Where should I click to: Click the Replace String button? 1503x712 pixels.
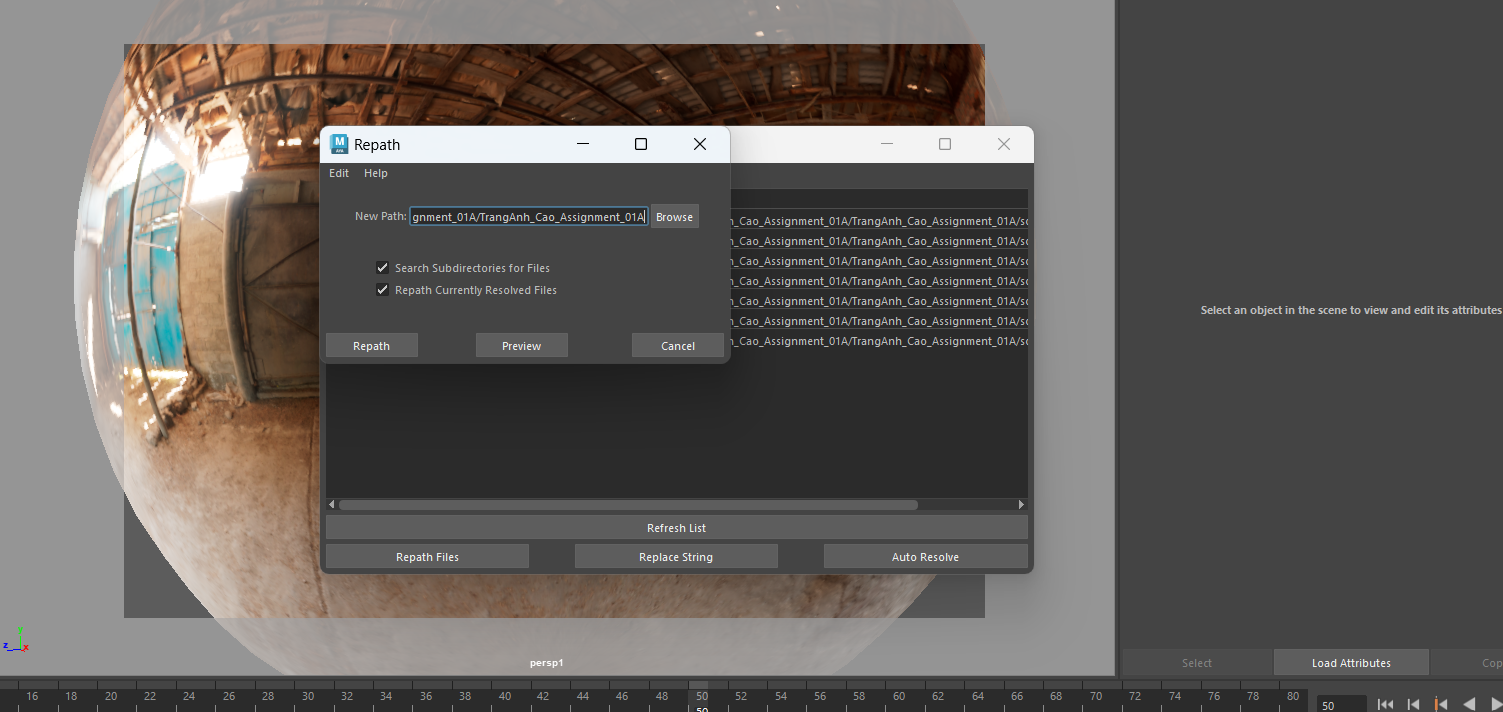pyautogui.click(x=676, y=557)
